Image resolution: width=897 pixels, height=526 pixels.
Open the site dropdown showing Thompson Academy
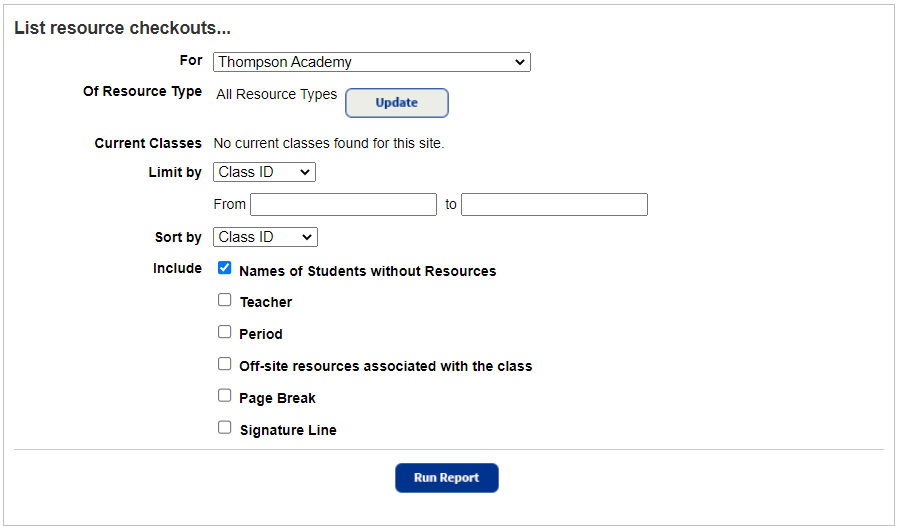[371, 62]
